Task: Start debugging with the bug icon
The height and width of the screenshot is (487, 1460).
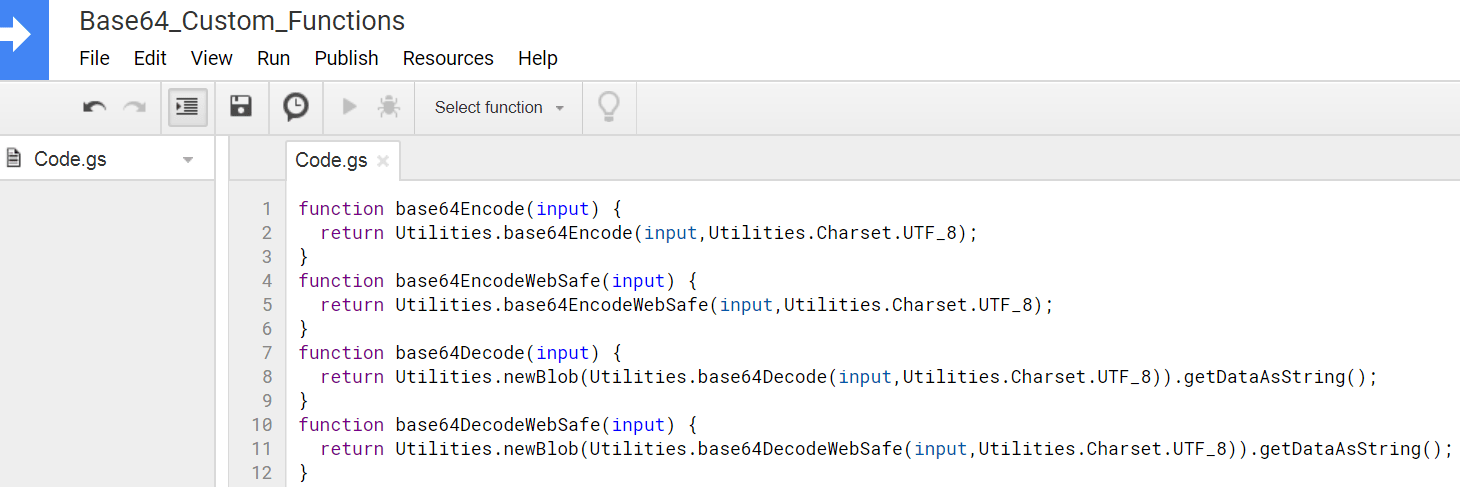Action: click(389, 107)
